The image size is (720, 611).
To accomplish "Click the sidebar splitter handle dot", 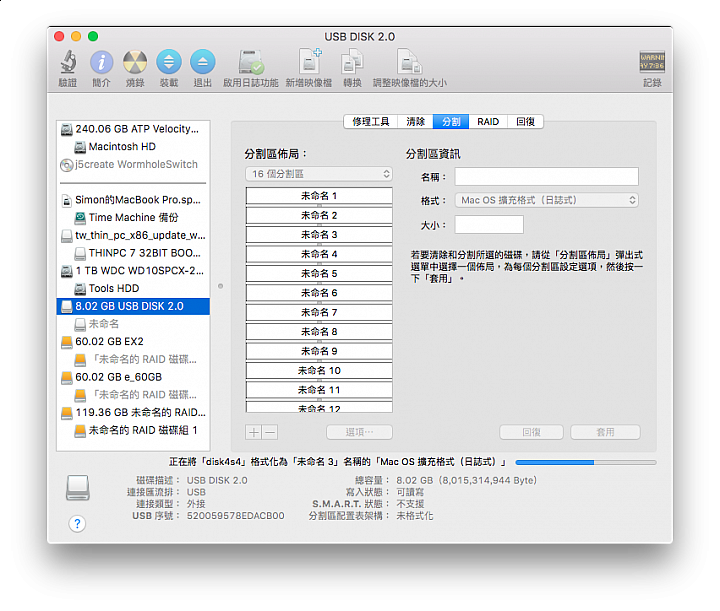I will 220,286.
